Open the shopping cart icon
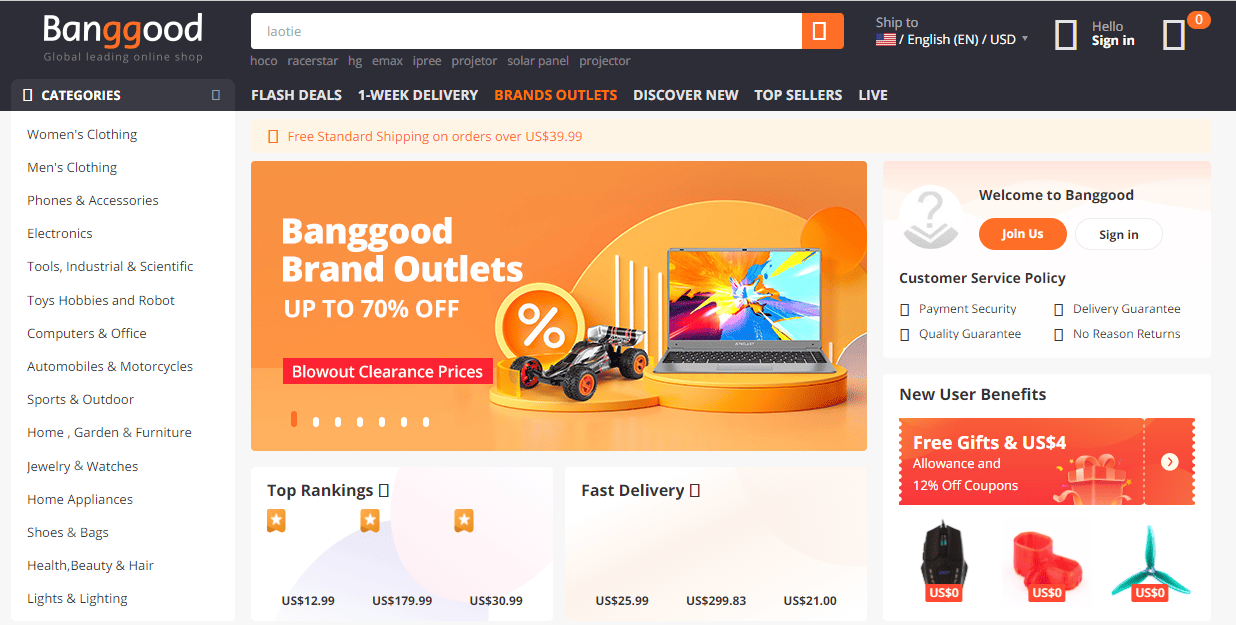 [1174, 35]
